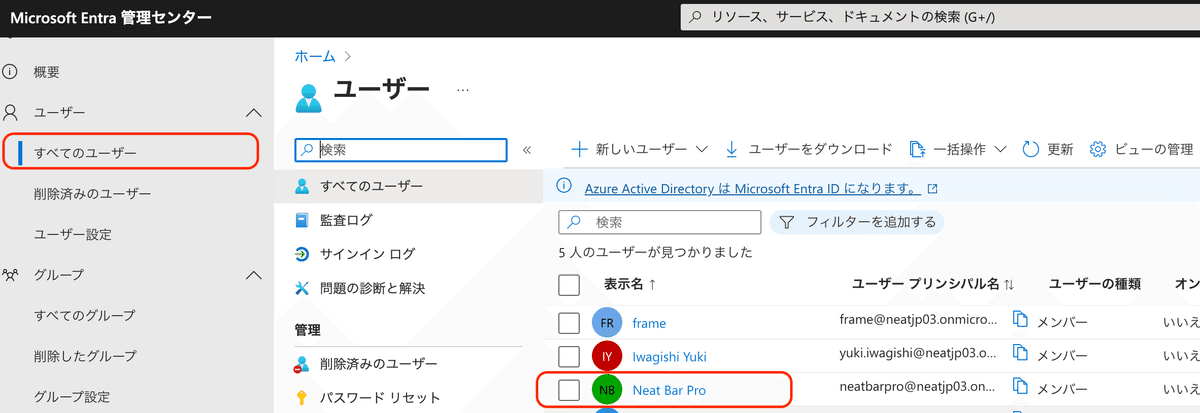Click the ellipsis next to ユーザー title
Viewport: 1200px width, 413px height.
click(x=462, y=90)
